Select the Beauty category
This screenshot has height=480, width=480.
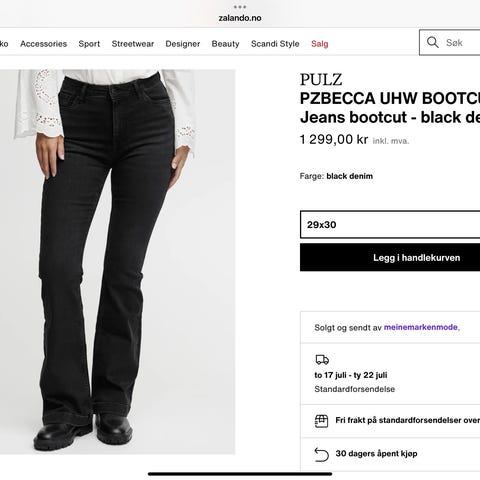225,44
